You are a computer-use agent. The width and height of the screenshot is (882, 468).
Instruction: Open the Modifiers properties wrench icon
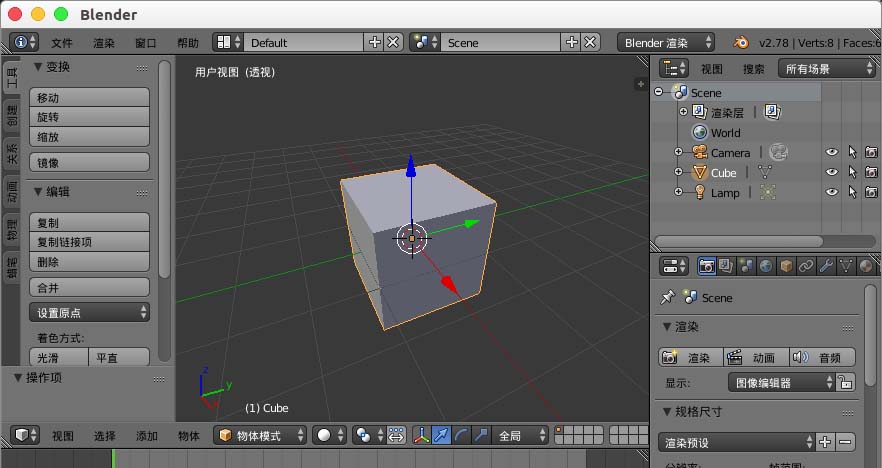coord(826,266)
